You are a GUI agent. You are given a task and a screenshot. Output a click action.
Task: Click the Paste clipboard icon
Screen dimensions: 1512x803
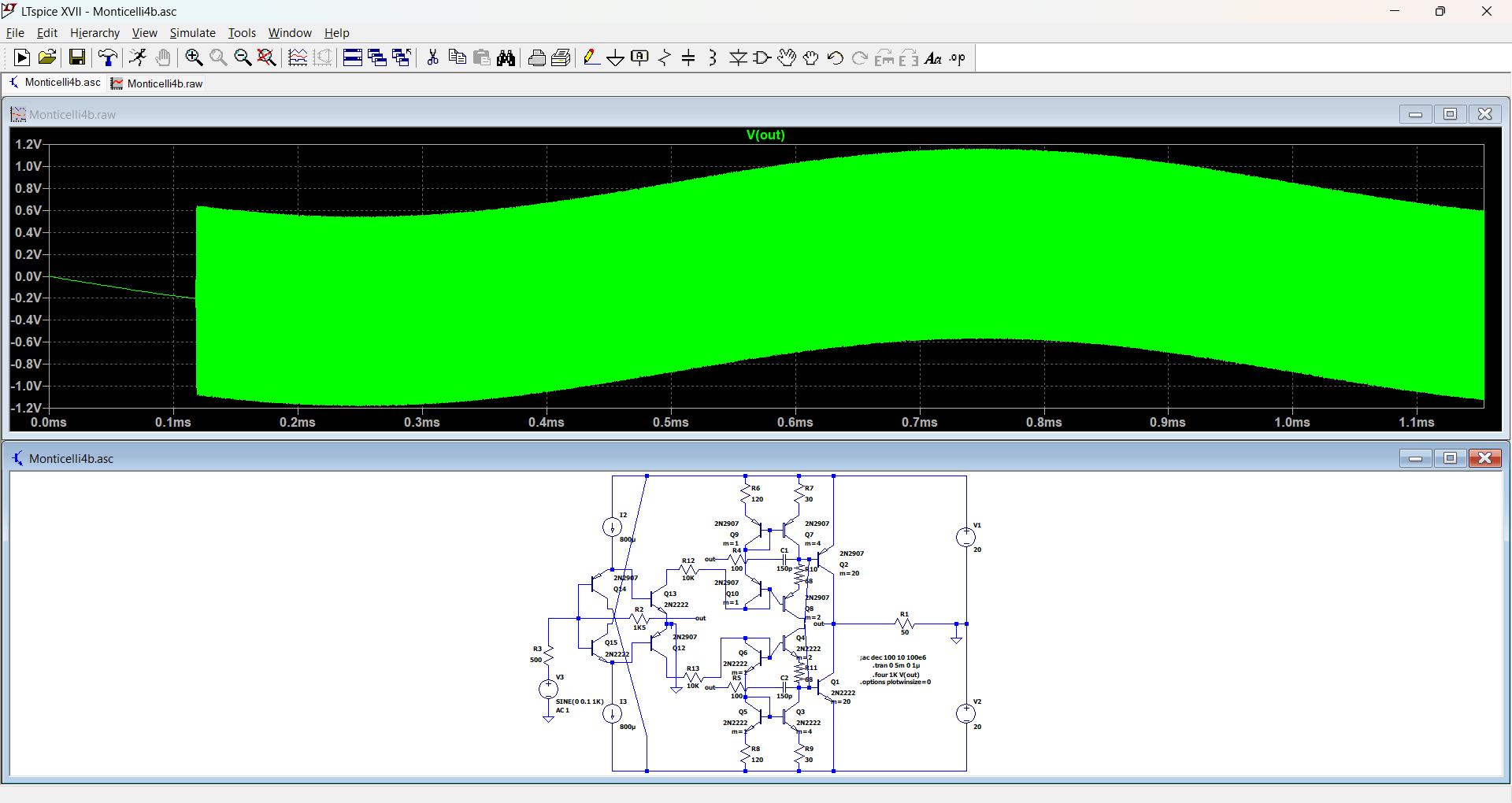[482, 57]
